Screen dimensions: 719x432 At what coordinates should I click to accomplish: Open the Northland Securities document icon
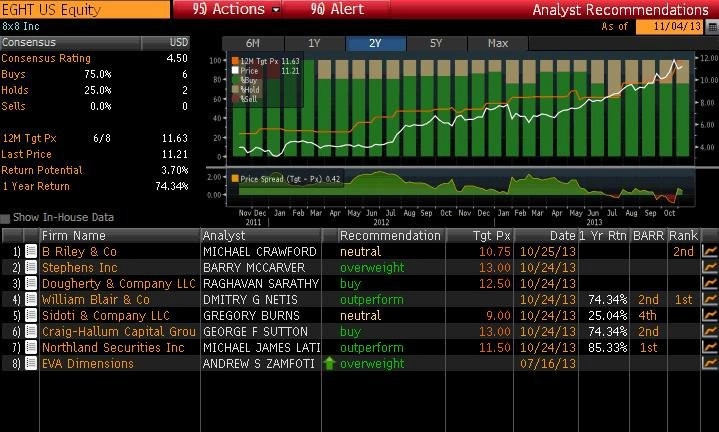click(x=31, y=348)
